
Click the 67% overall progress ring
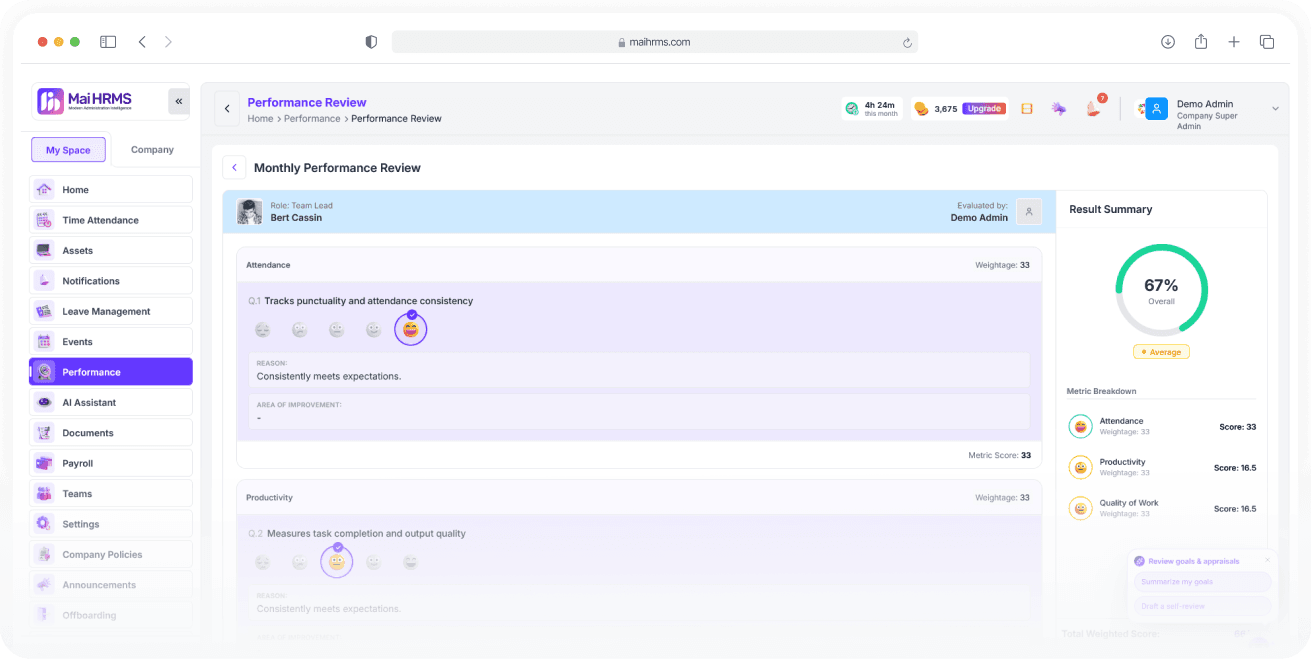1161,290
